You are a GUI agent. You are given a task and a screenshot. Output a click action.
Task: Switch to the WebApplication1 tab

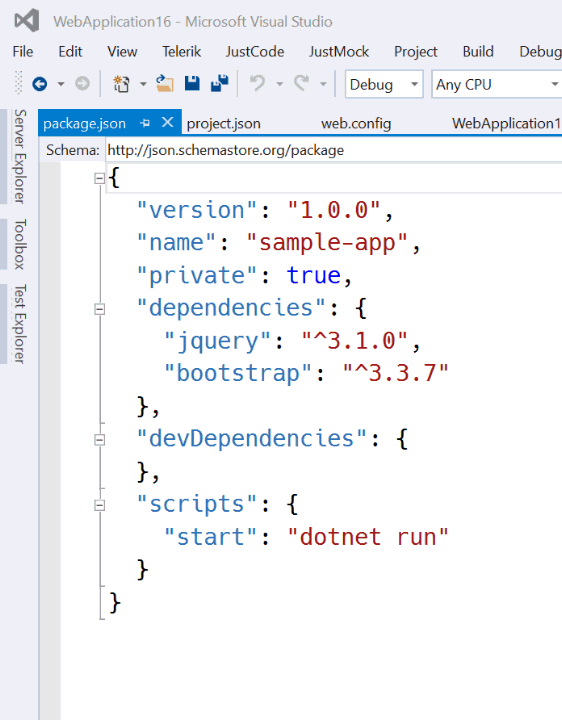(506, 123)
